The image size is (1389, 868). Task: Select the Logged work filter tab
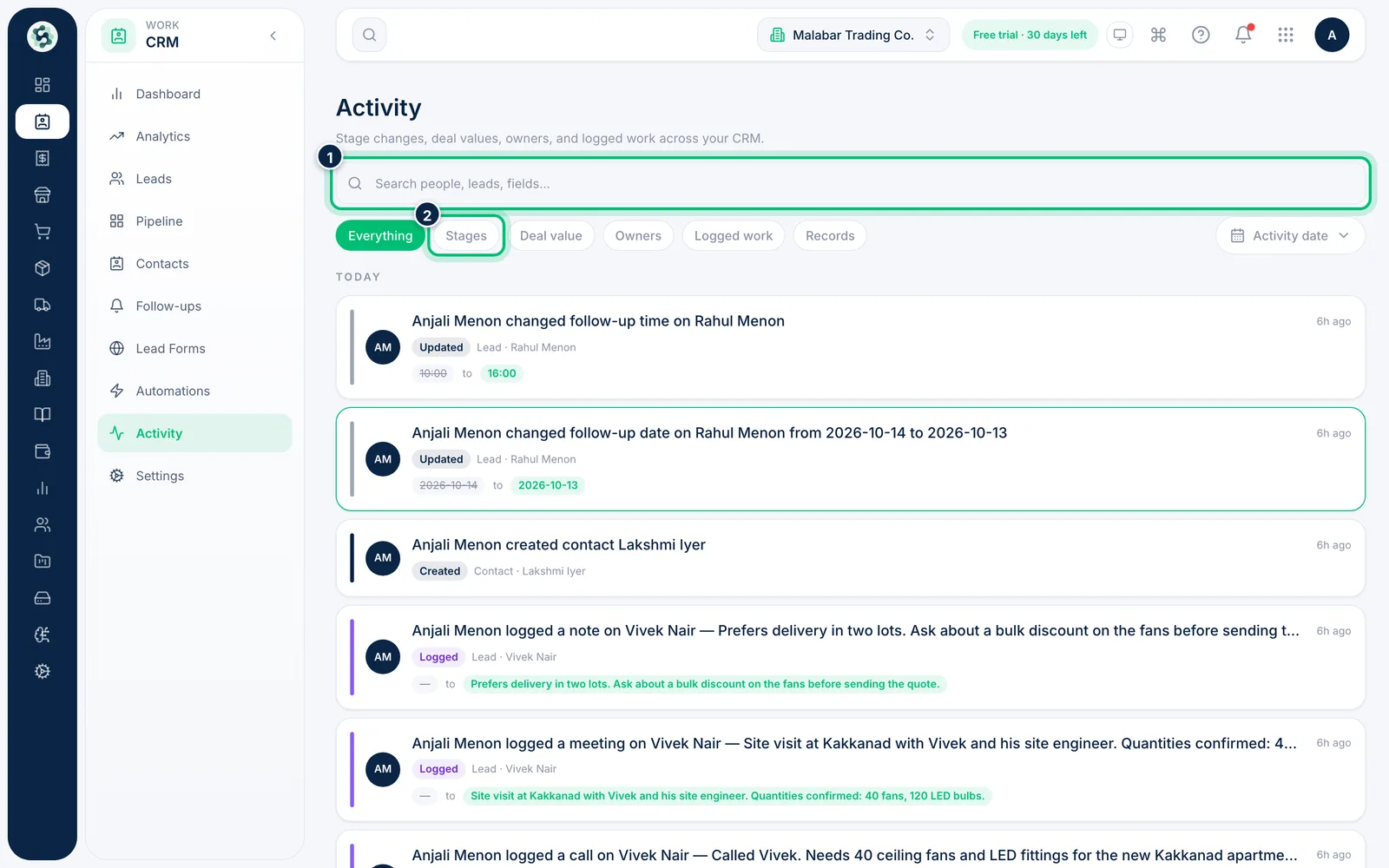(734, 236)
